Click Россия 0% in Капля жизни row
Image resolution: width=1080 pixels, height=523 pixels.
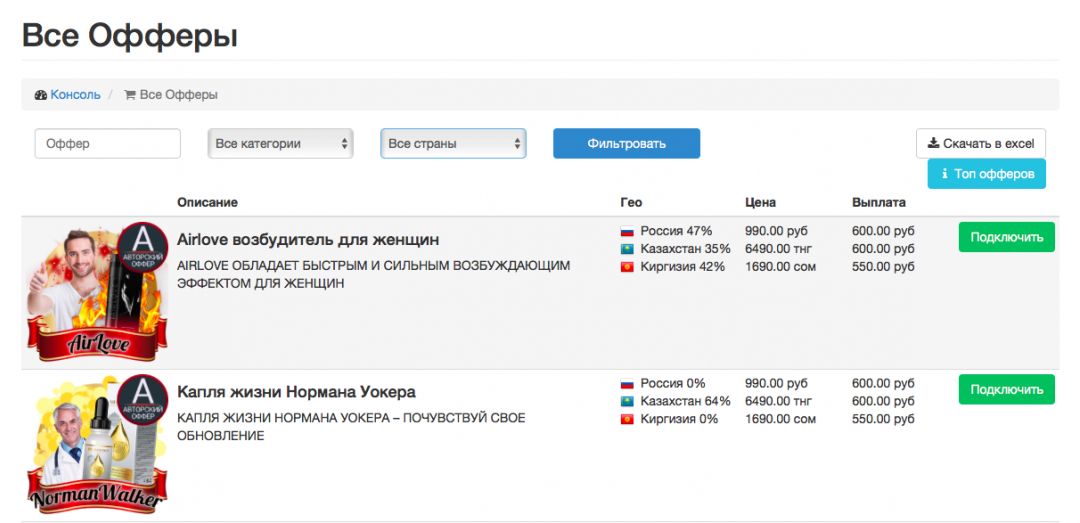pyautogui.click(x=673, y=383)
